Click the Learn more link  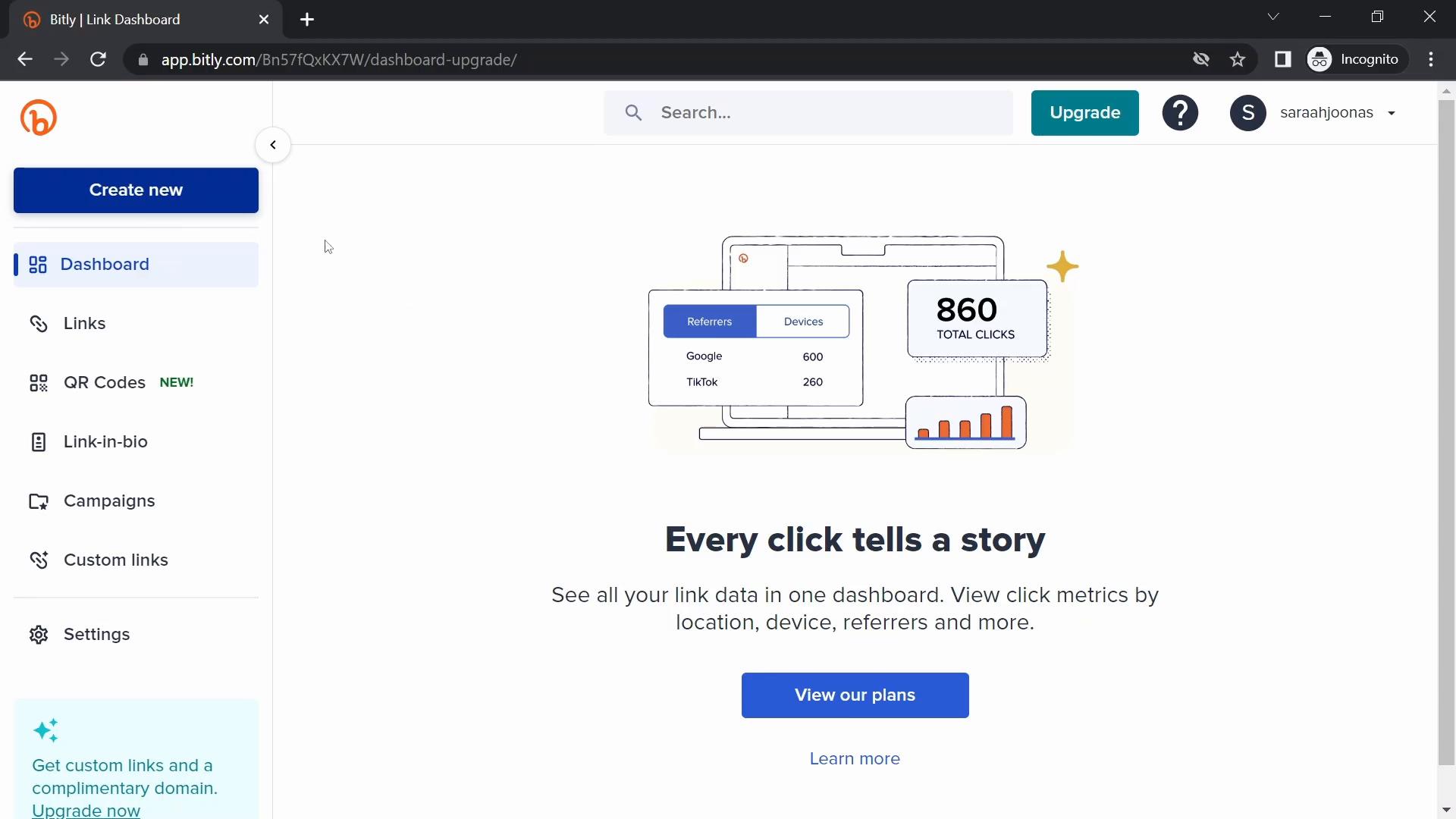click(855, 758)
